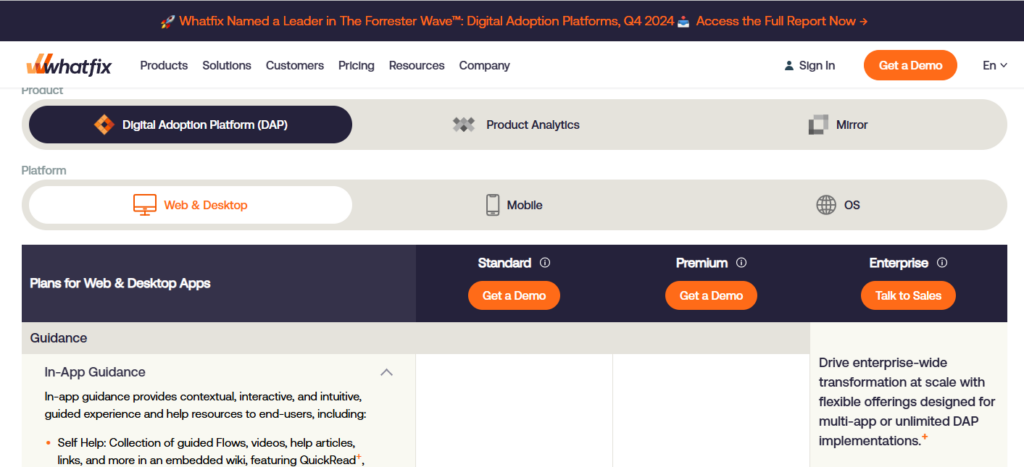
Task: Click the Mirror product icon
Action: 818,124
